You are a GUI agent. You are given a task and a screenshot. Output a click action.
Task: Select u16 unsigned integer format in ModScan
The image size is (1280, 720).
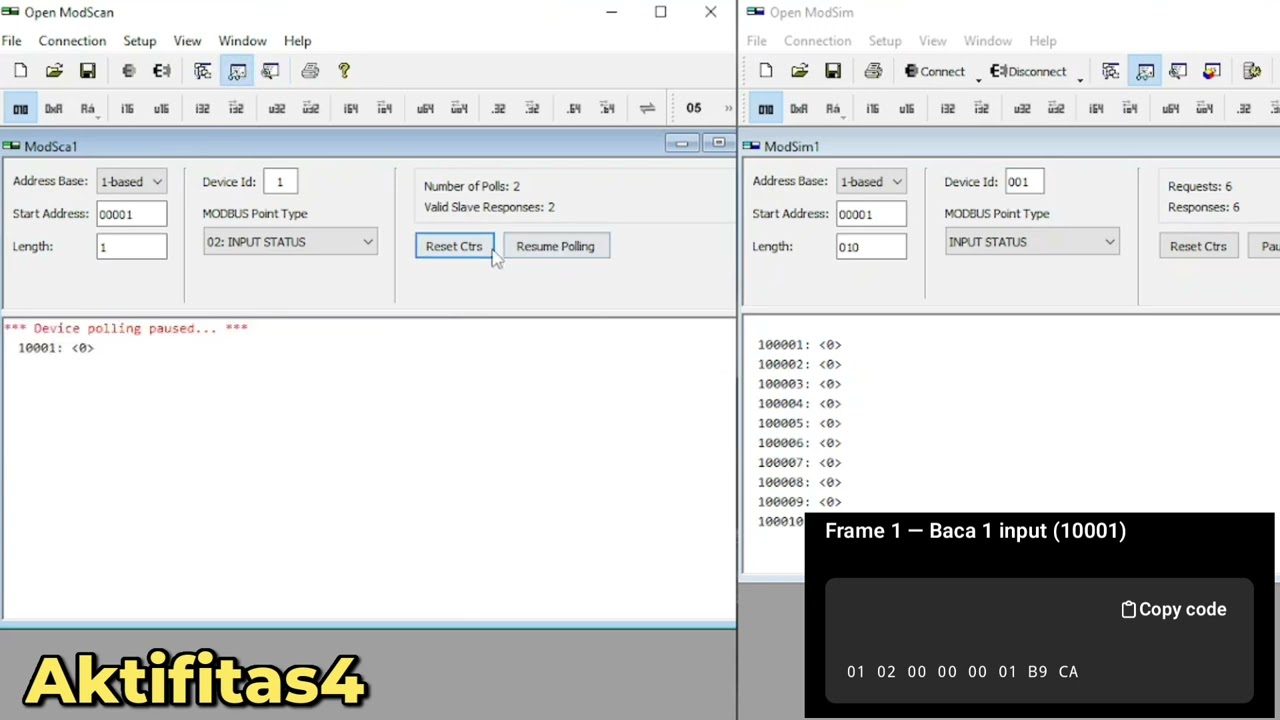coord(161,108)
